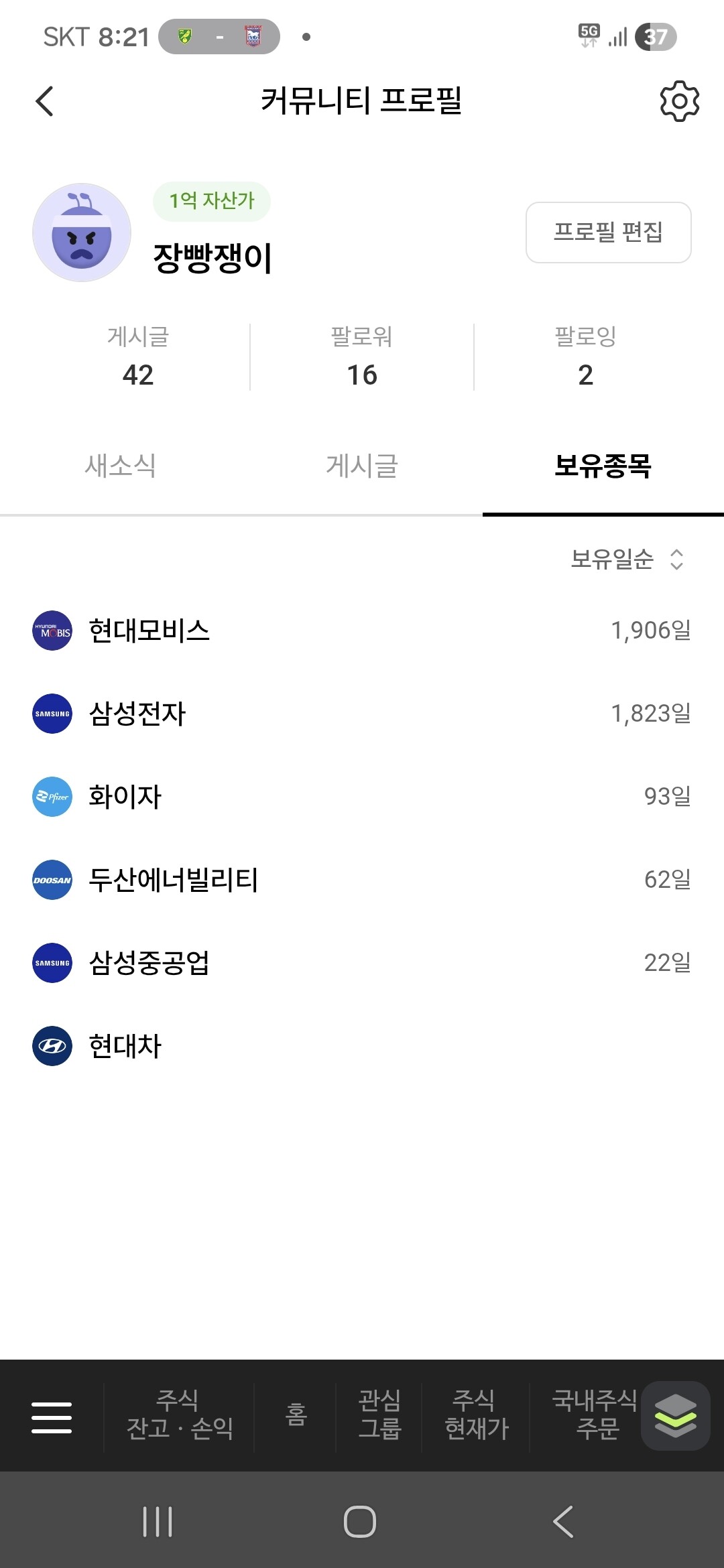Switch to the 게시글 tab
The width and height of the screenshot is (724, 1568).
point(362,466)
